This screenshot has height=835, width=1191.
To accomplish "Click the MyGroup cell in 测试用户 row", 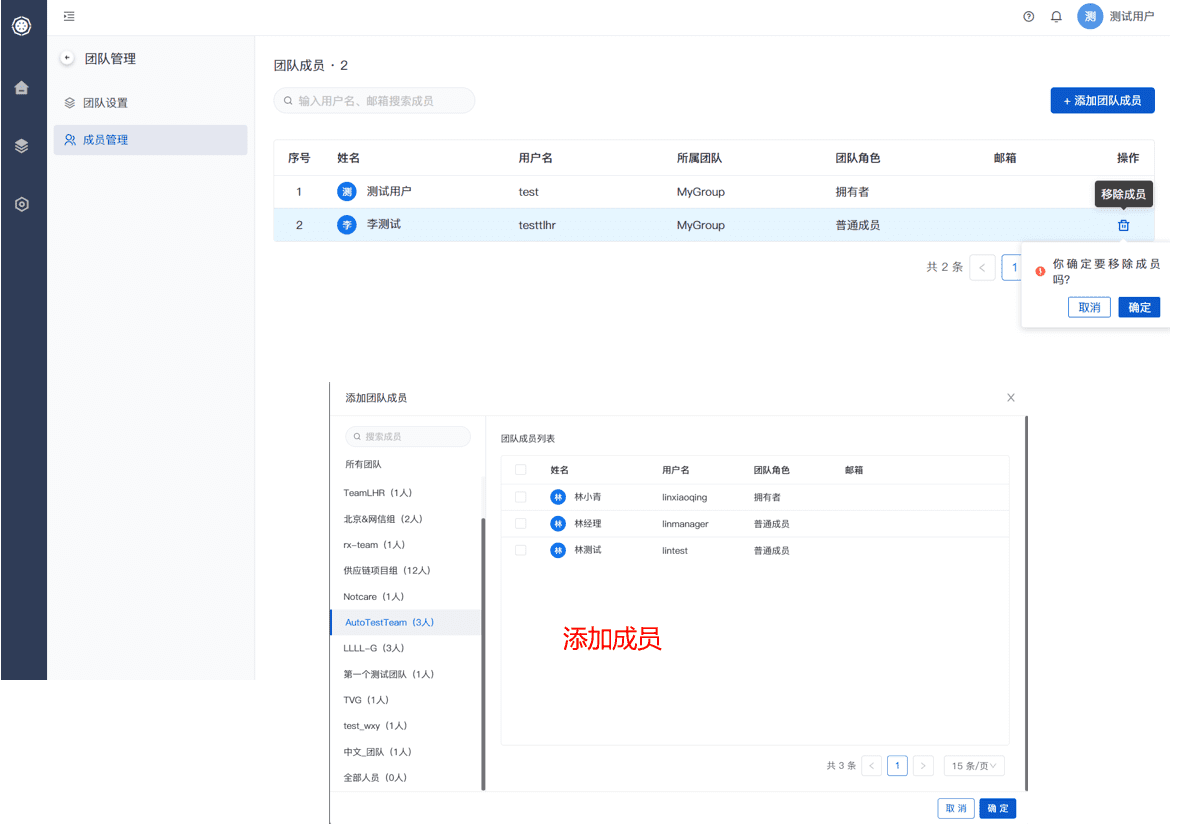I will coord(700,191).
